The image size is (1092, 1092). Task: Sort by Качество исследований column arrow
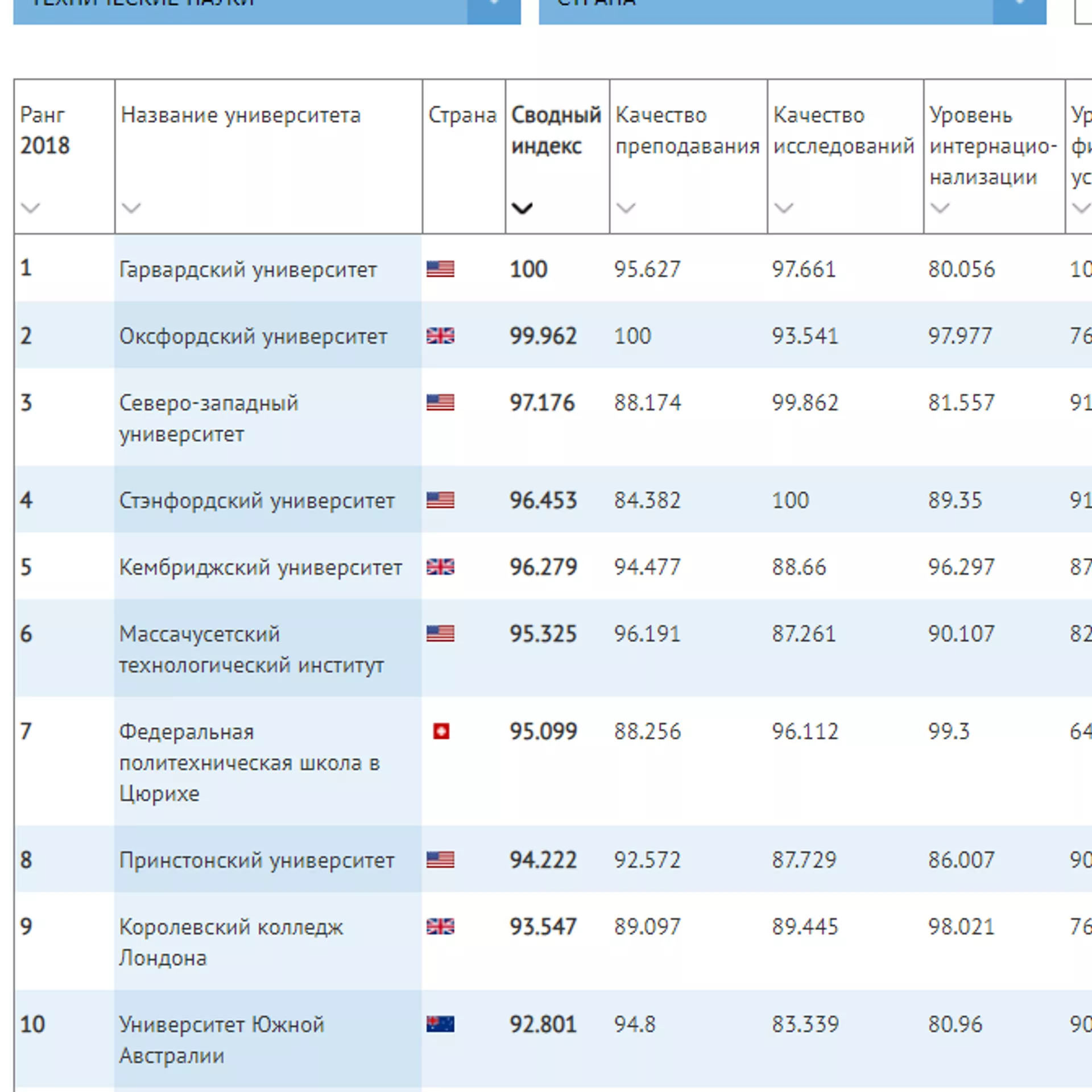(x=783, y=208)
